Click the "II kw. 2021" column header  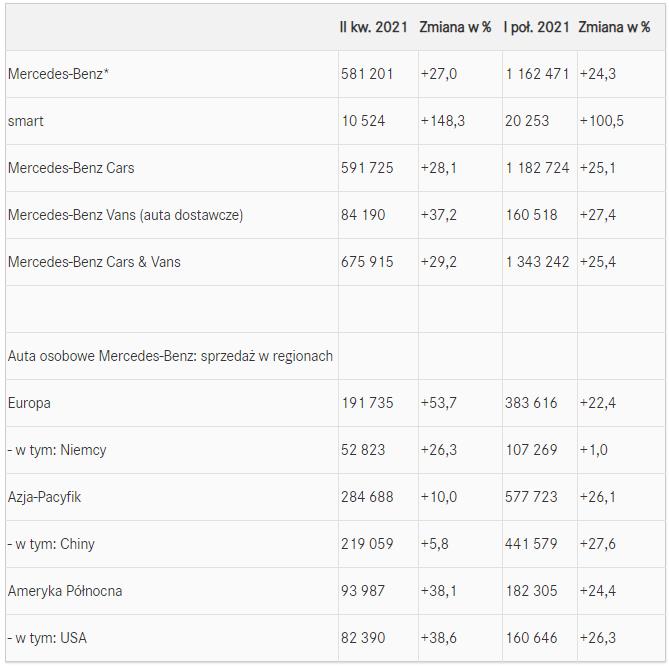[x=373, y=27]
